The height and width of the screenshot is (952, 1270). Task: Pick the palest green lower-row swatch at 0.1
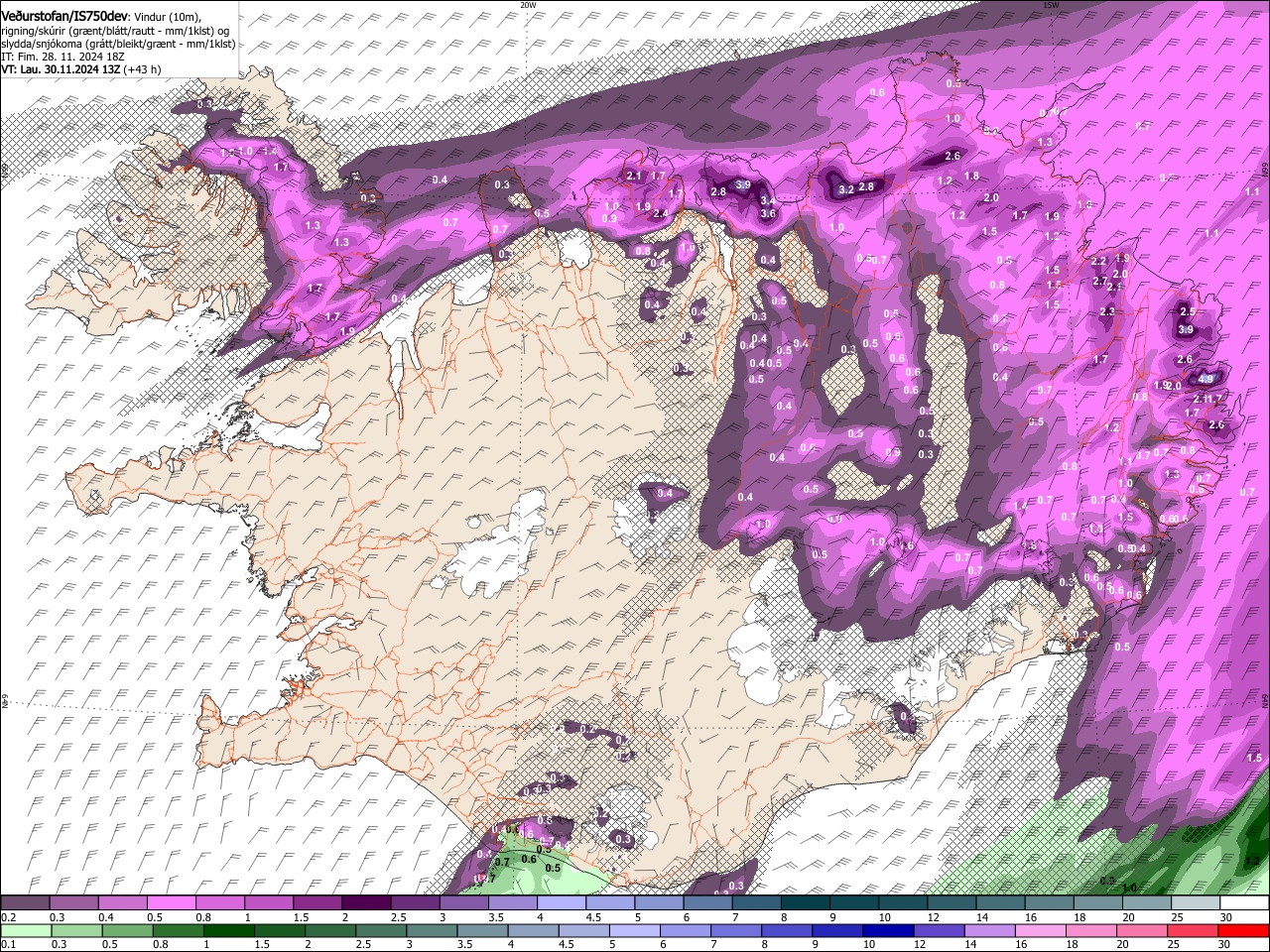point(26,931)
